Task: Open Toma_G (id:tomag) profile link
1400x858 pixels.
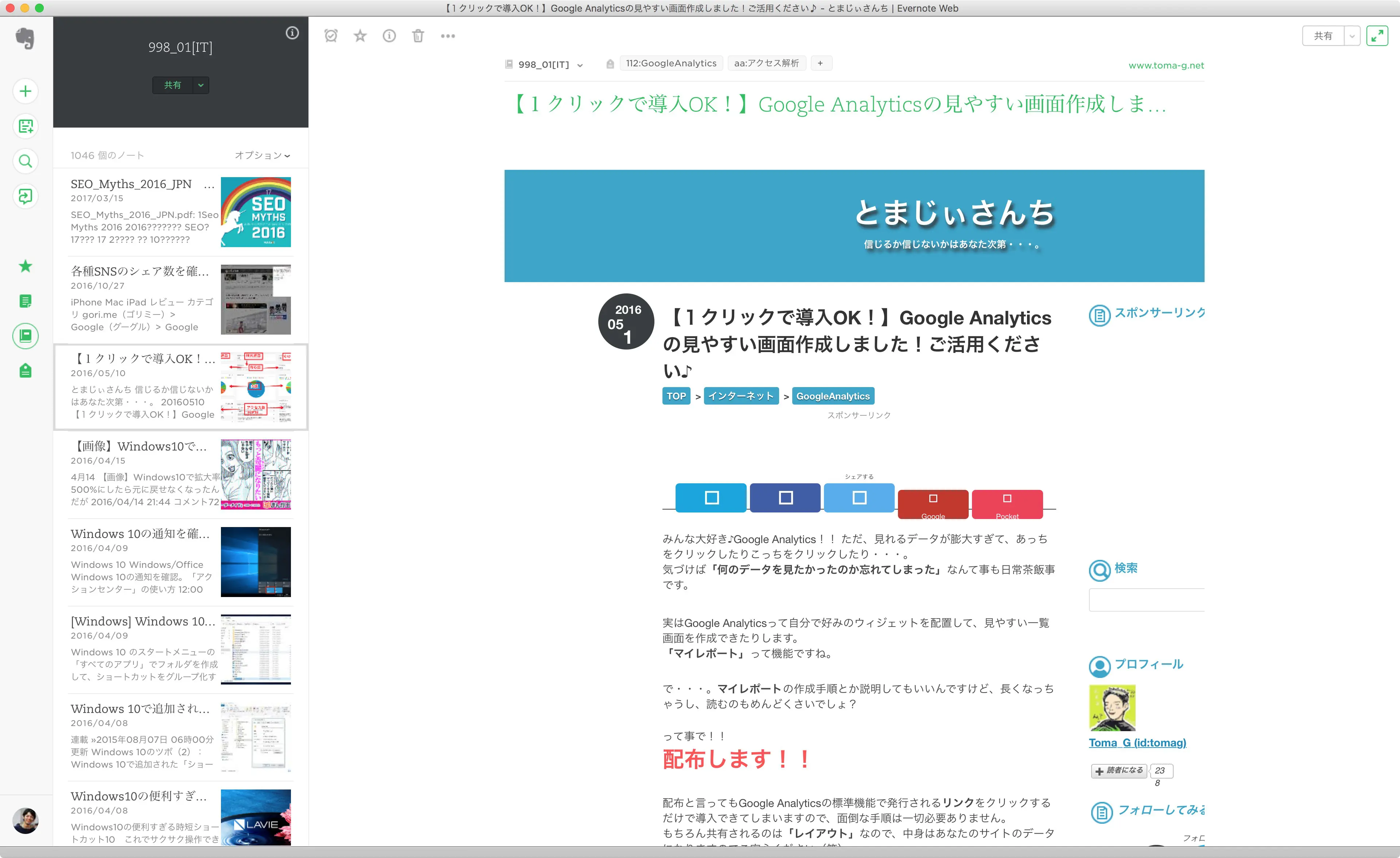Action: click(1137, 743)
